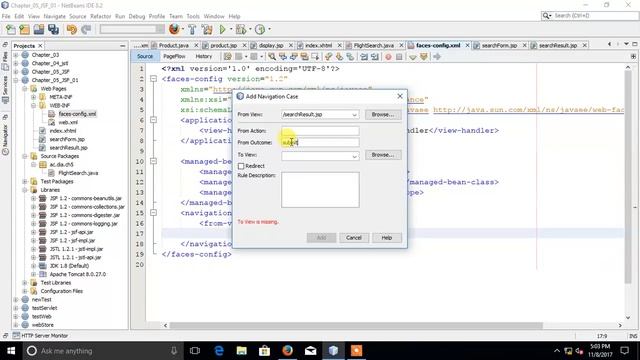Click the Profile Project icon
Viewport: 640px width, 360px height.
coord(260,29)
